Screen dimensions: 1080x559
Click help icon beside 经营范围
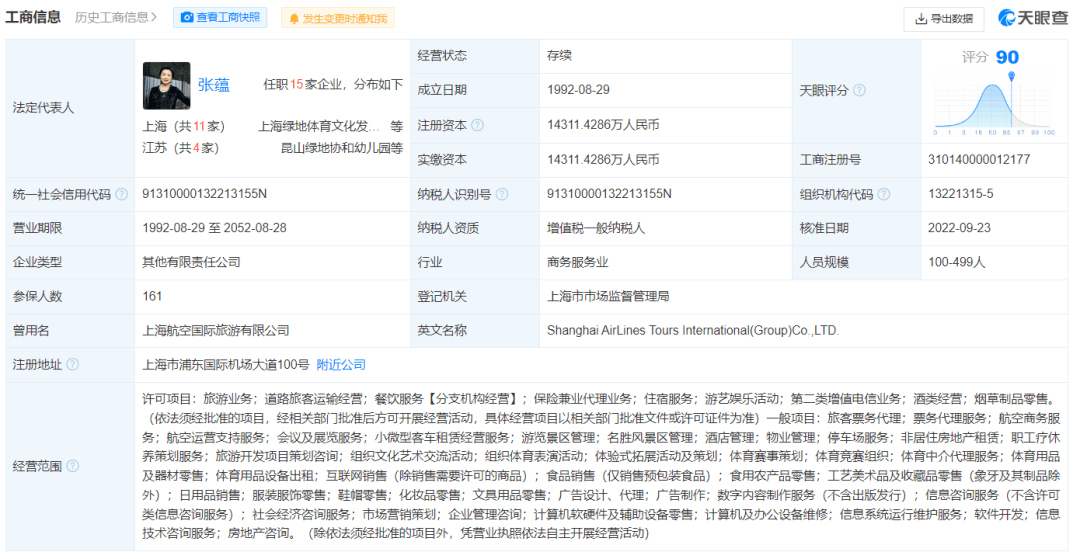(x=72, y=466)
